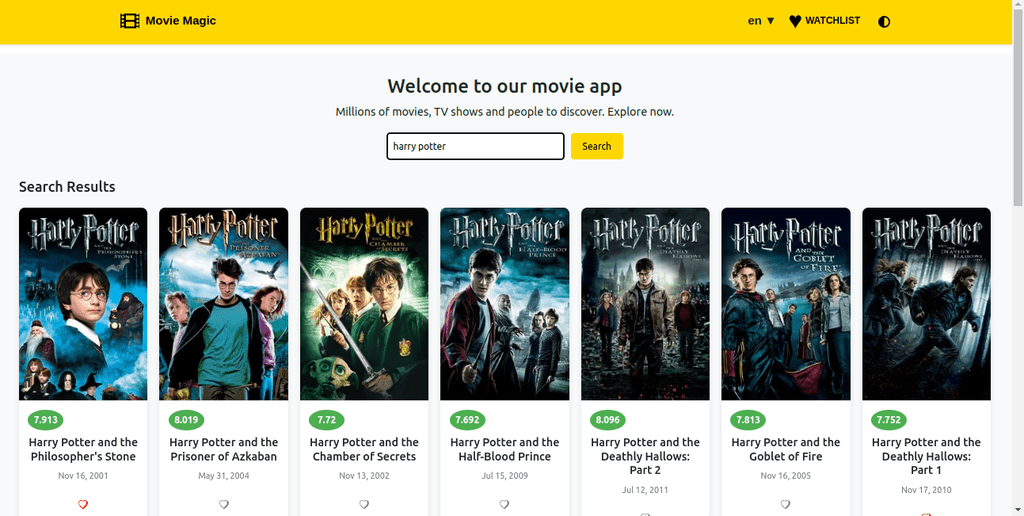
Task: Open Prisoner of Azkaban poster image
Action: click(223, 304)
